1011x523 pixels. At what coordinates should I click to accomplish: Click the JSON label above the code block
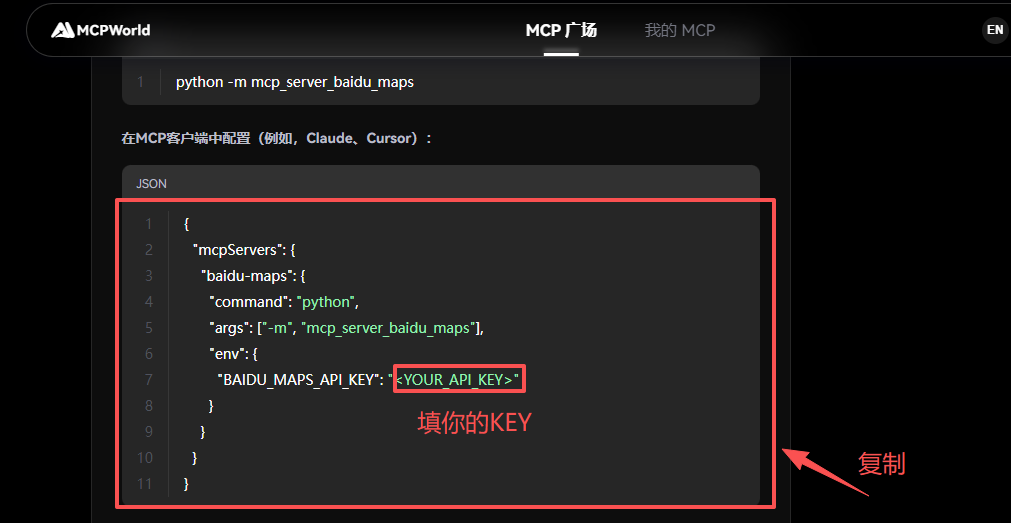point(152,184)
